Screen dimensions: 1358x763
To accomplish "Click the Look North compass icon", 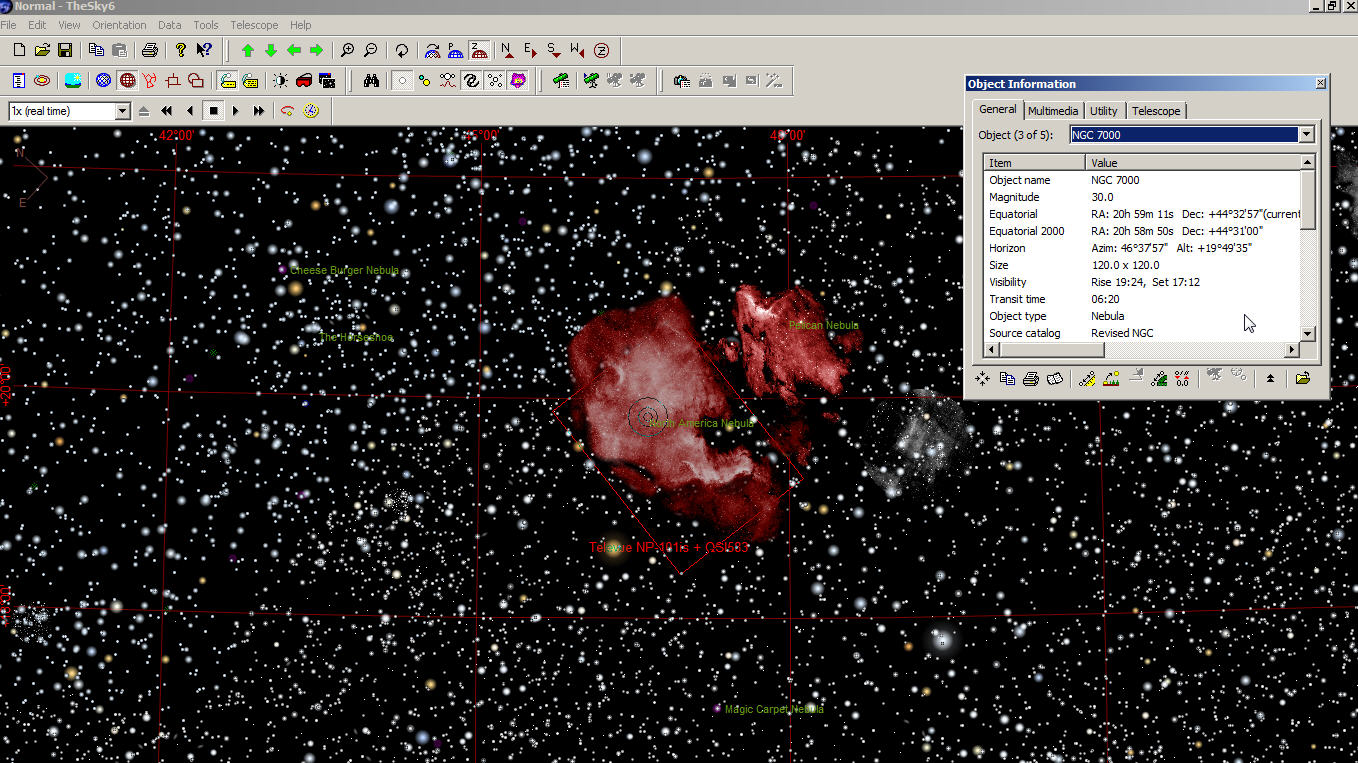I will click(506, 50).
